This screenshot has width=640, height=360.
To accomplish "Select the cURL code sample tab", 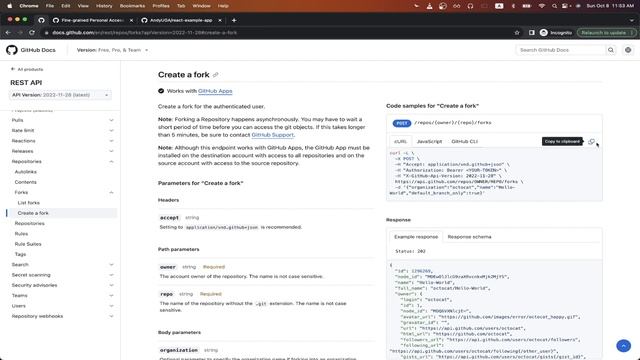I will click(x=400, y=141).
